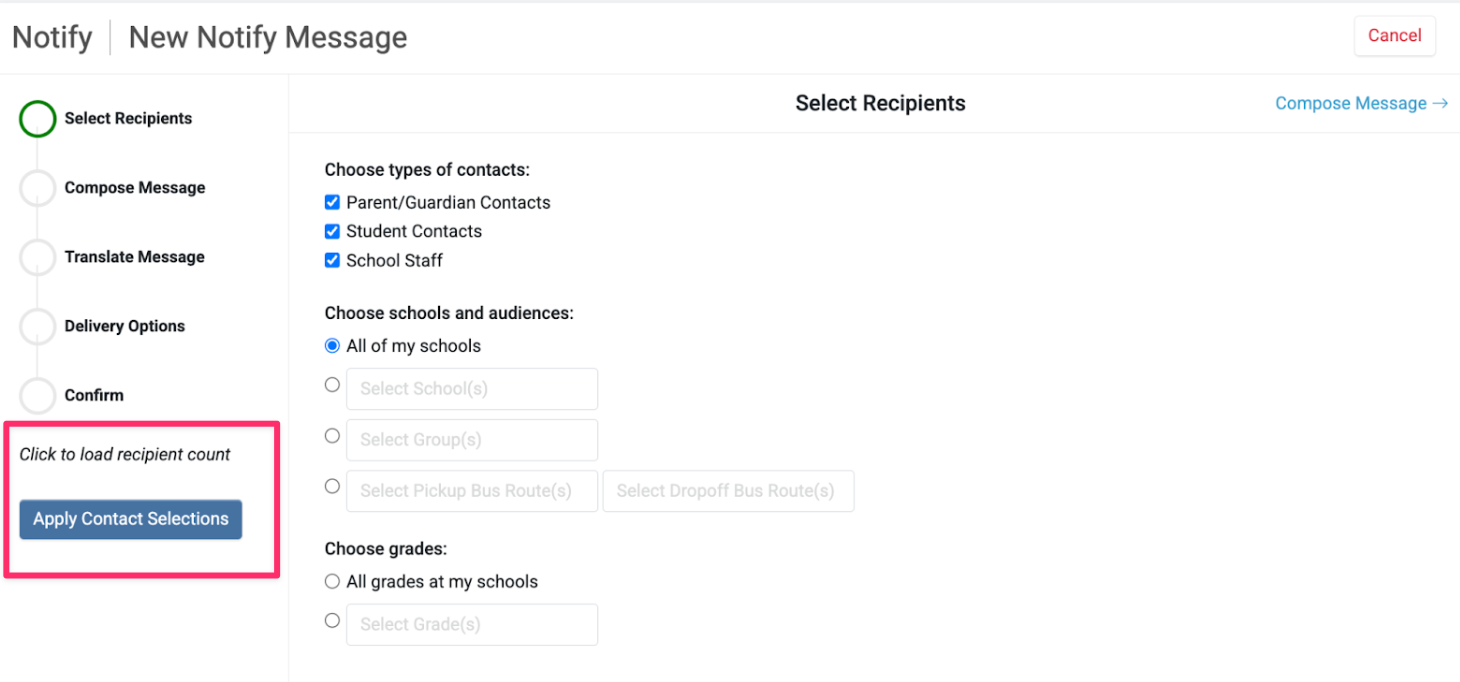Viewport: 1460px width, 682px height.
Task: Toggle the Student Contacts checkbox
Action: [332, 232]
